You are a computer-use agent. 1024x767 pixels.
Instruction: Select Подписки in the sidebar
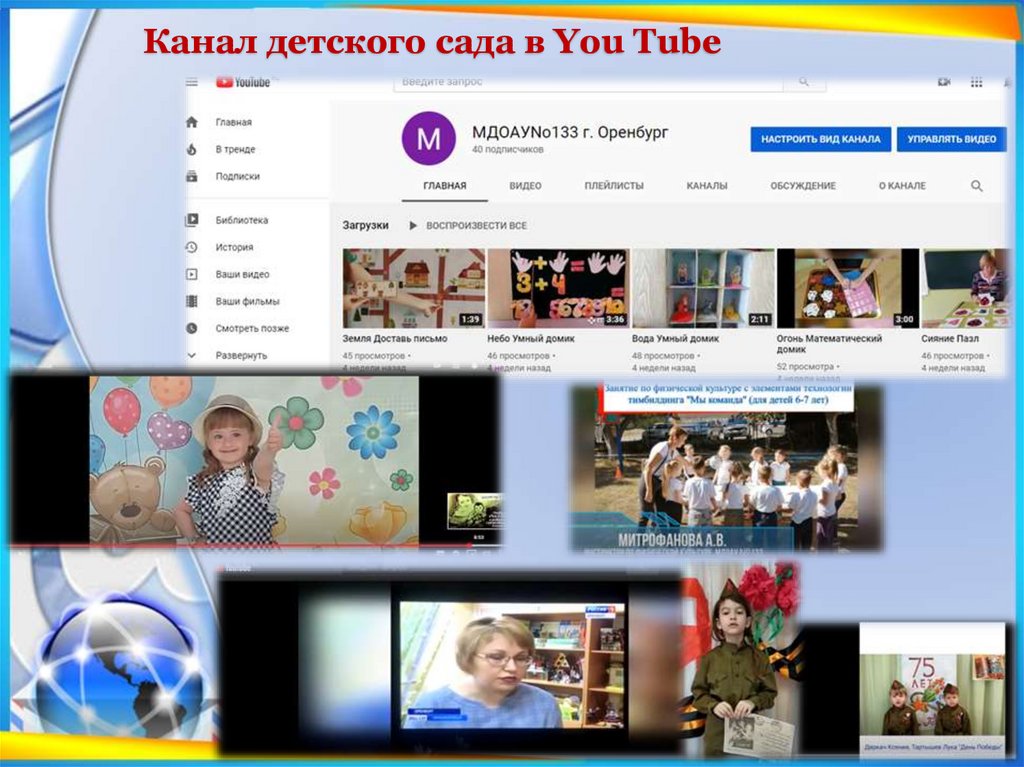tap(238, 176)
